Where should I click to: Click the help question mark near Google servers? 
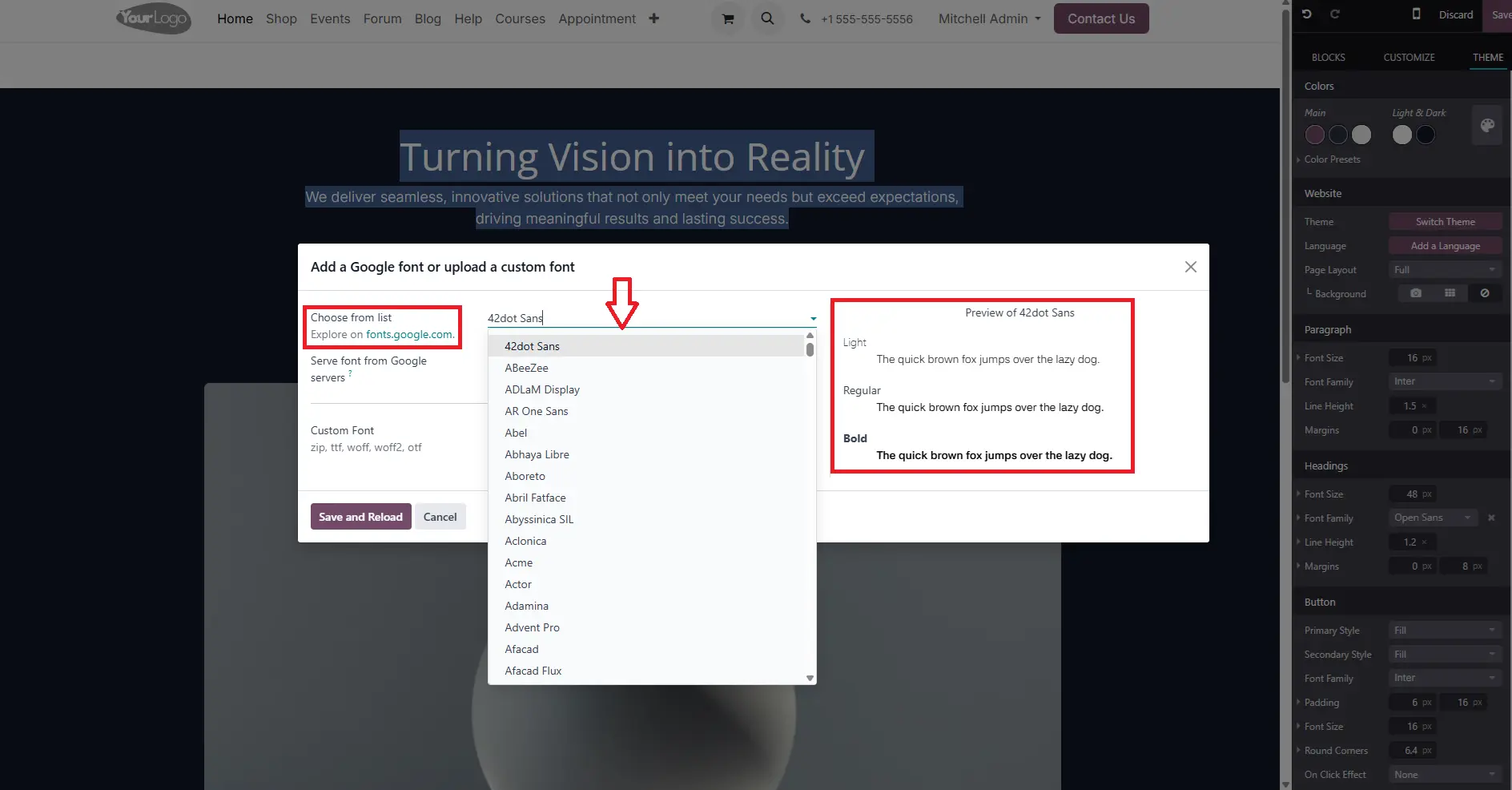[350, 373]
